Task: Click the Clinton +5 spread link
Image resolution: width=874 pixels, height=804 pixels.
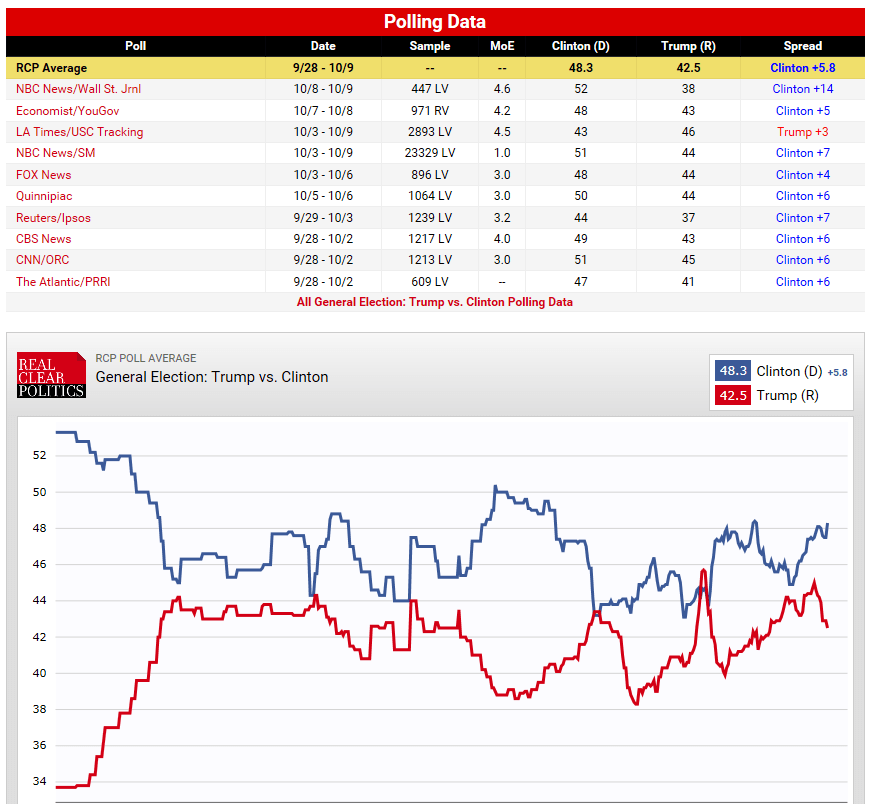Action: pyautogui.click(x=803, y=111)
